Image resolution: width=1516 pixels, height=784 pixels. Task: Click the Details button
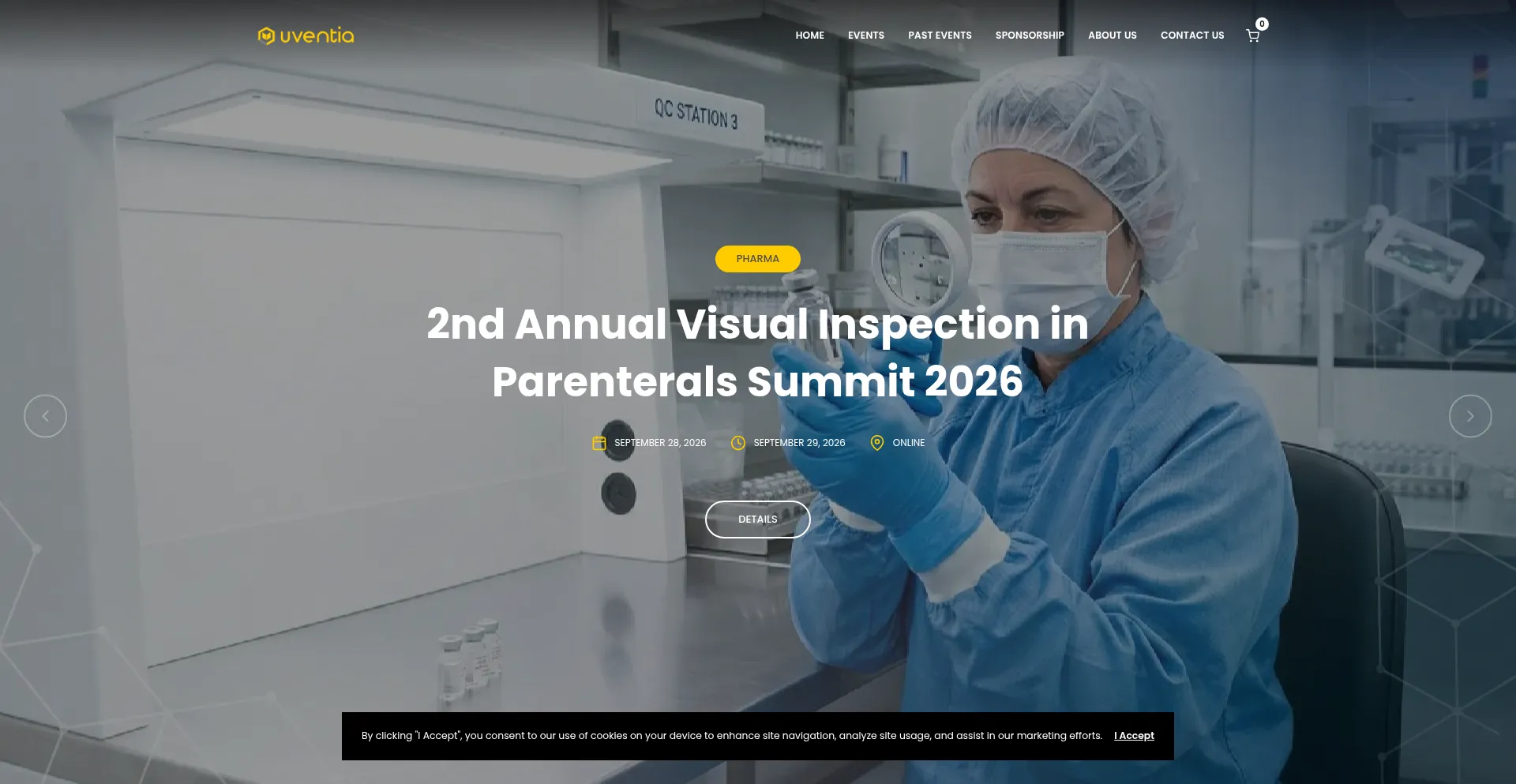[x=758, y=520]
